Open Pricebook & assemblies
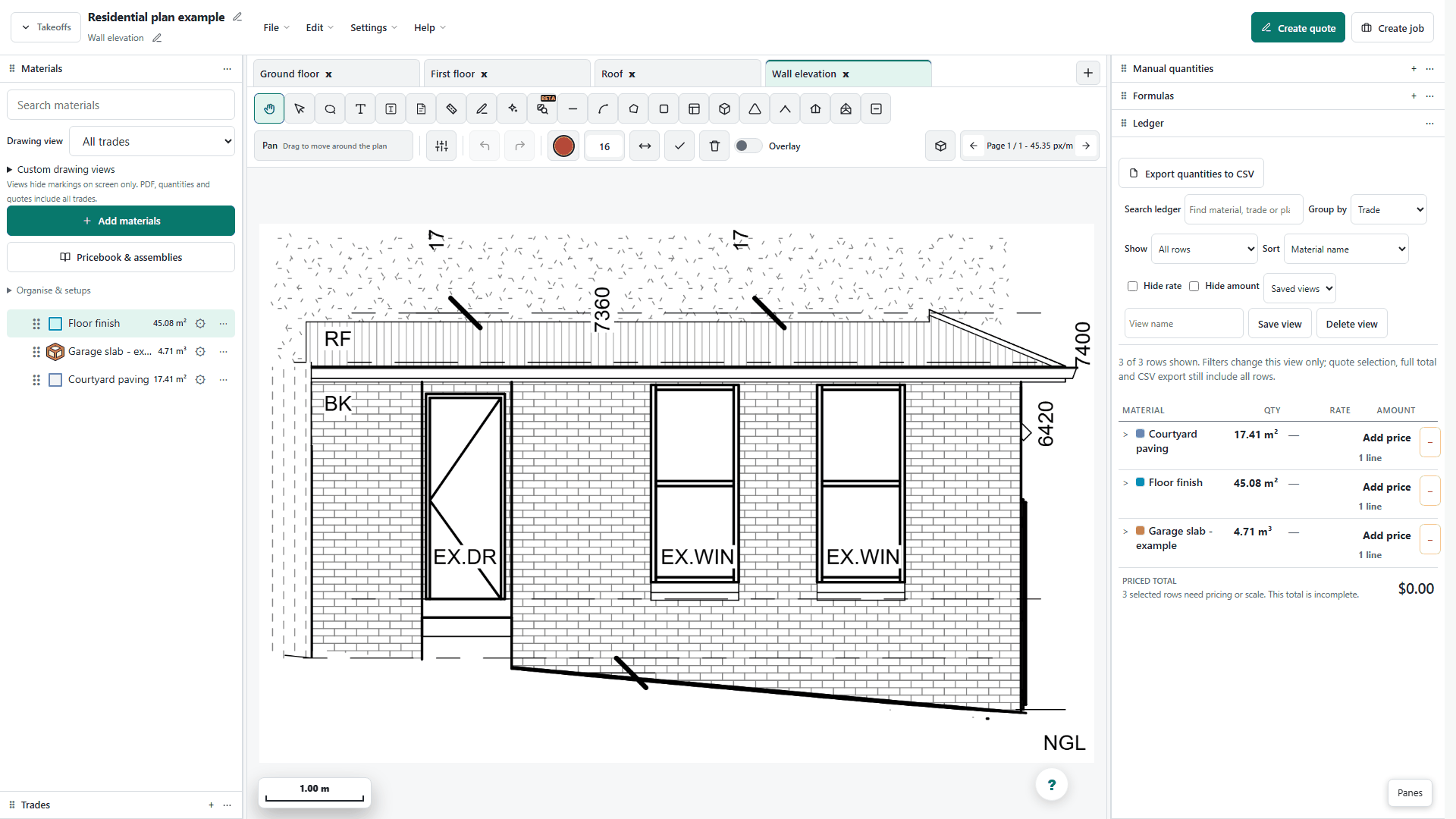Image resolution: width=1456 pixels, height=819 pixels. coord(121,258)
